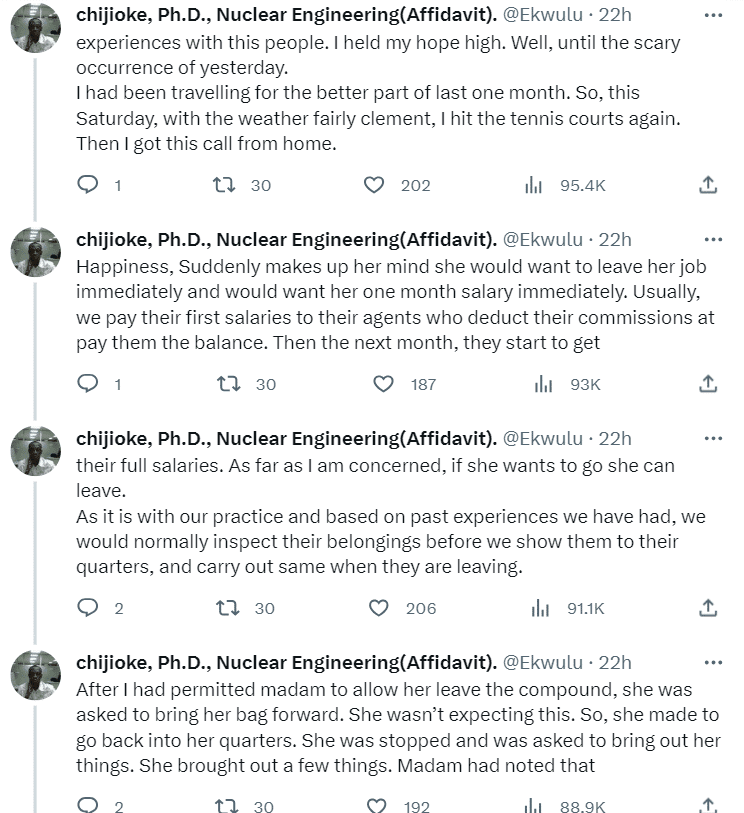Share the tweet about call from home
744x813 pixels.
click(x=707, y=185)
